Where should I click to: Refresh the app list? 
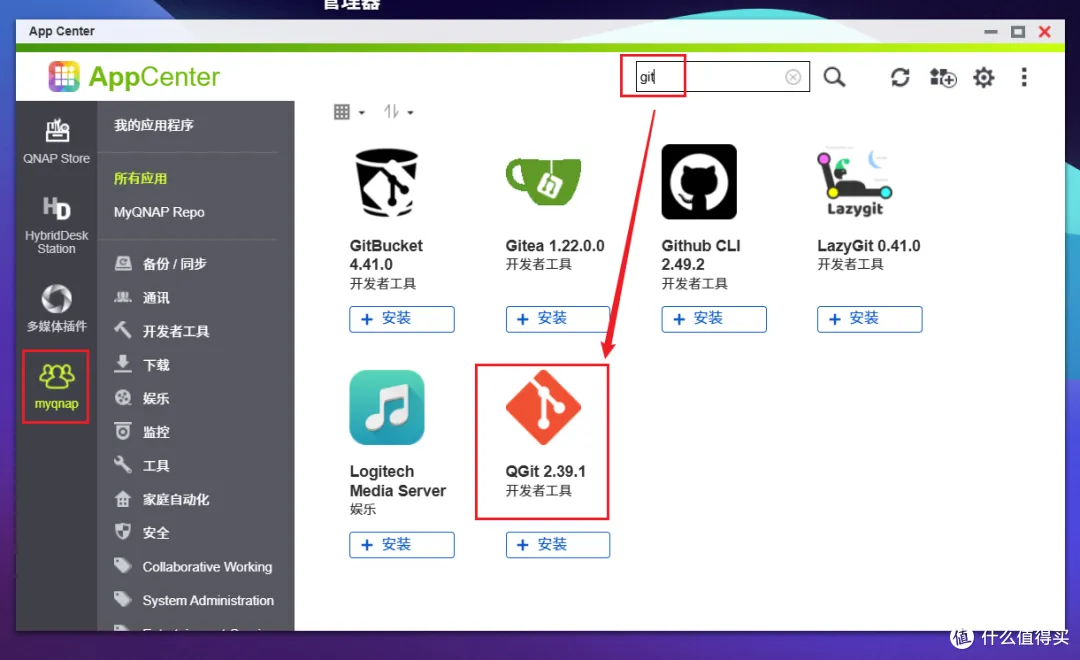point(900,77)
